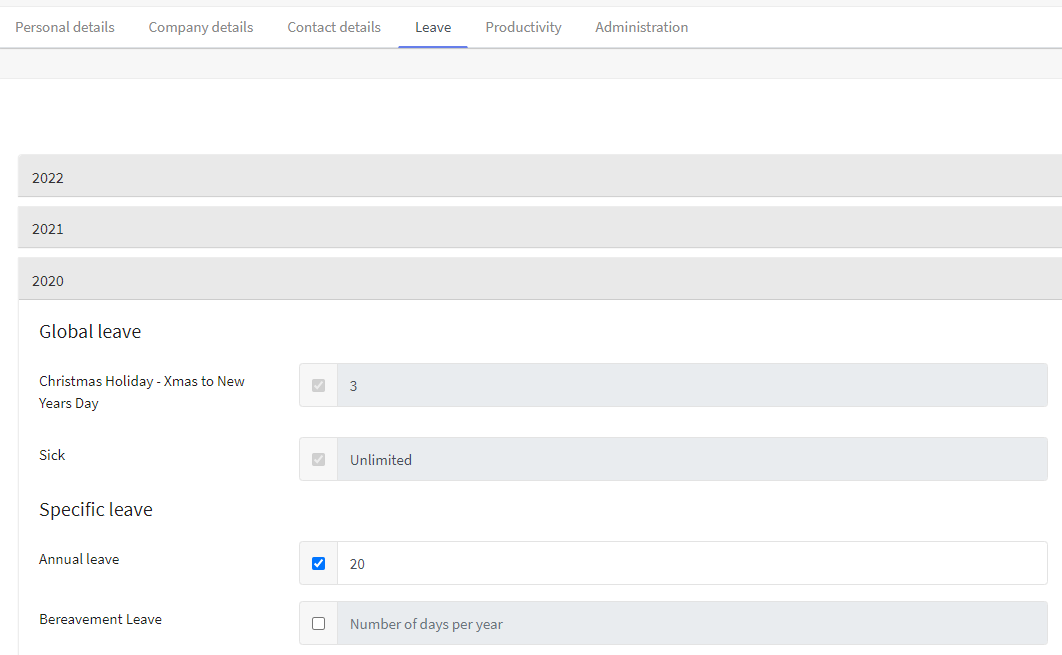Uncheck the Annual leave checkbox

coord(318,563)
